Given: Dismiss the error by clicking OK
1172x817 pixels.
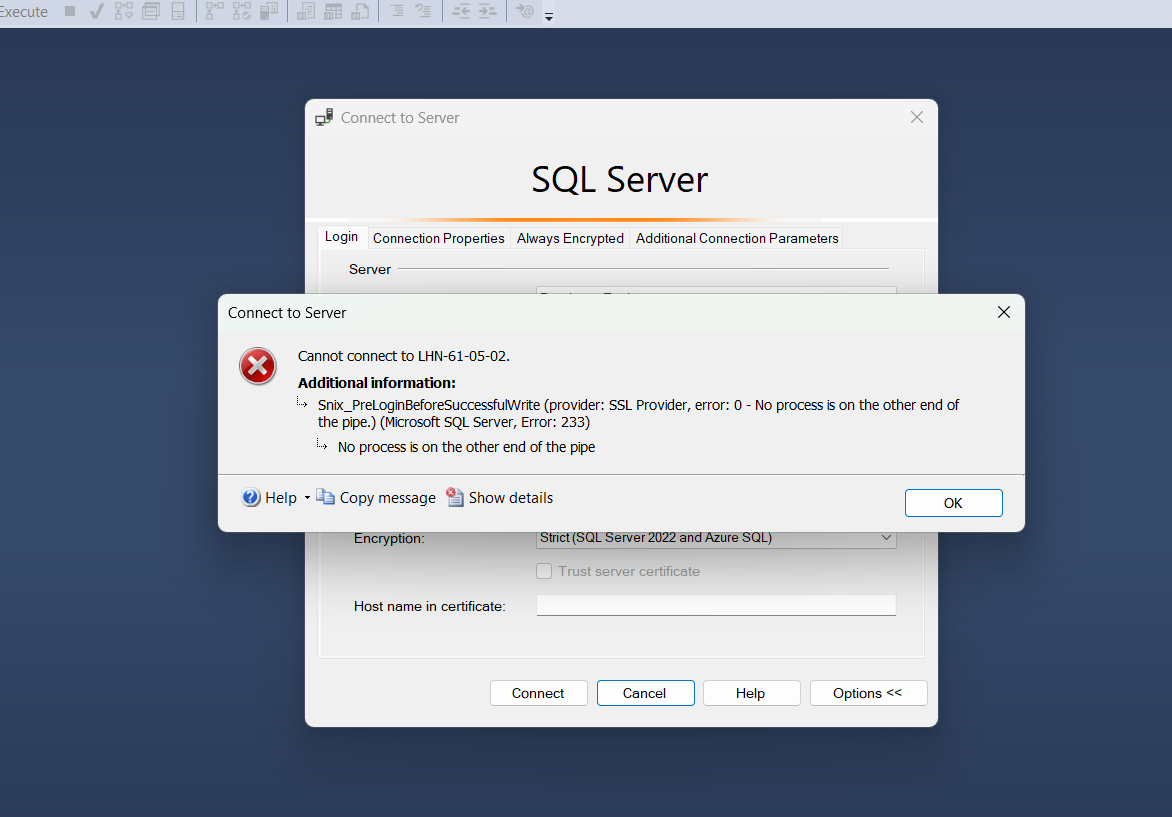Looking at the screenshot, I should click(953, 503).
